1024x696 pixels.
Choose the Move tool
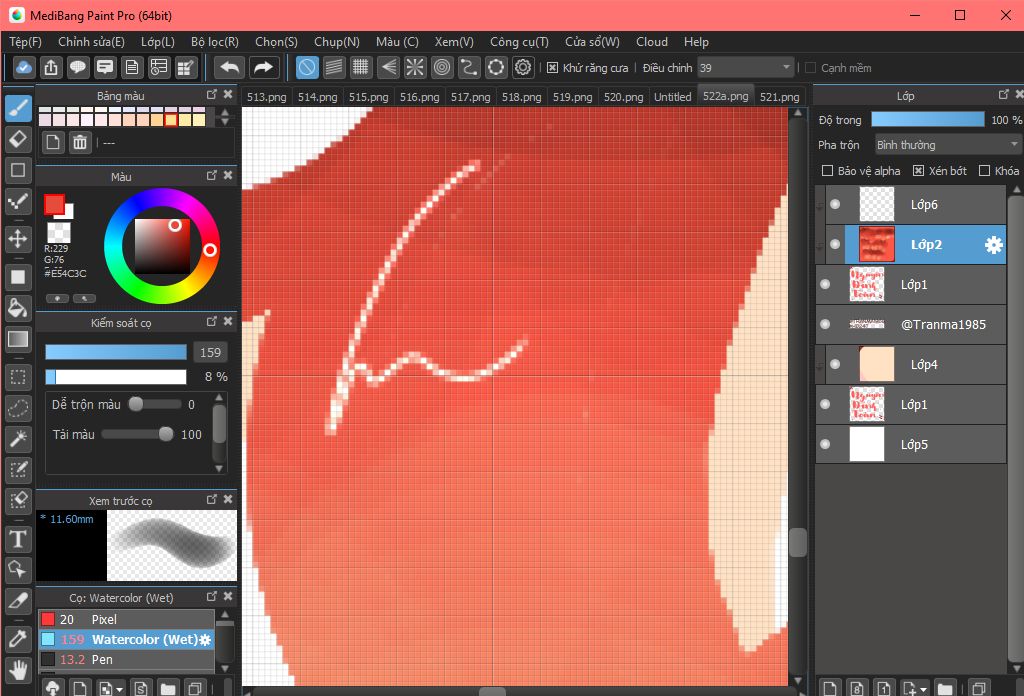click(x=18, y=238)
